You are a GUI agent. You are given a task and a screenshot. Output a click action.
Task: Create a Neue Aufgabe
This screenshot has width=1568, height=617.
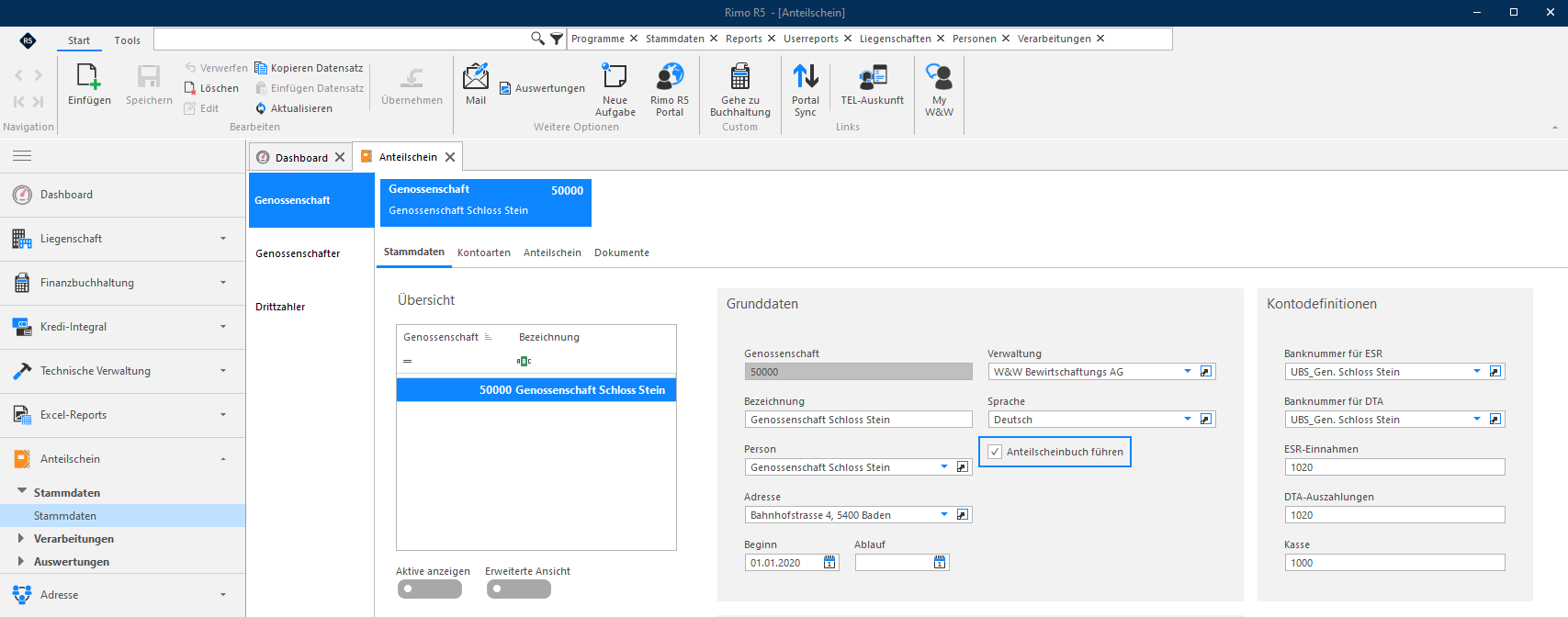click(x=615, y=76)
